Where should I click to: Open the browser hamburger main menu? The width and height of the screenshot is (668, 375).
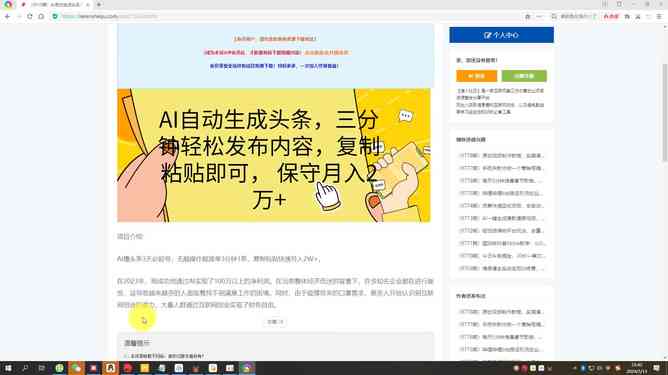click(x=659, y=16)
